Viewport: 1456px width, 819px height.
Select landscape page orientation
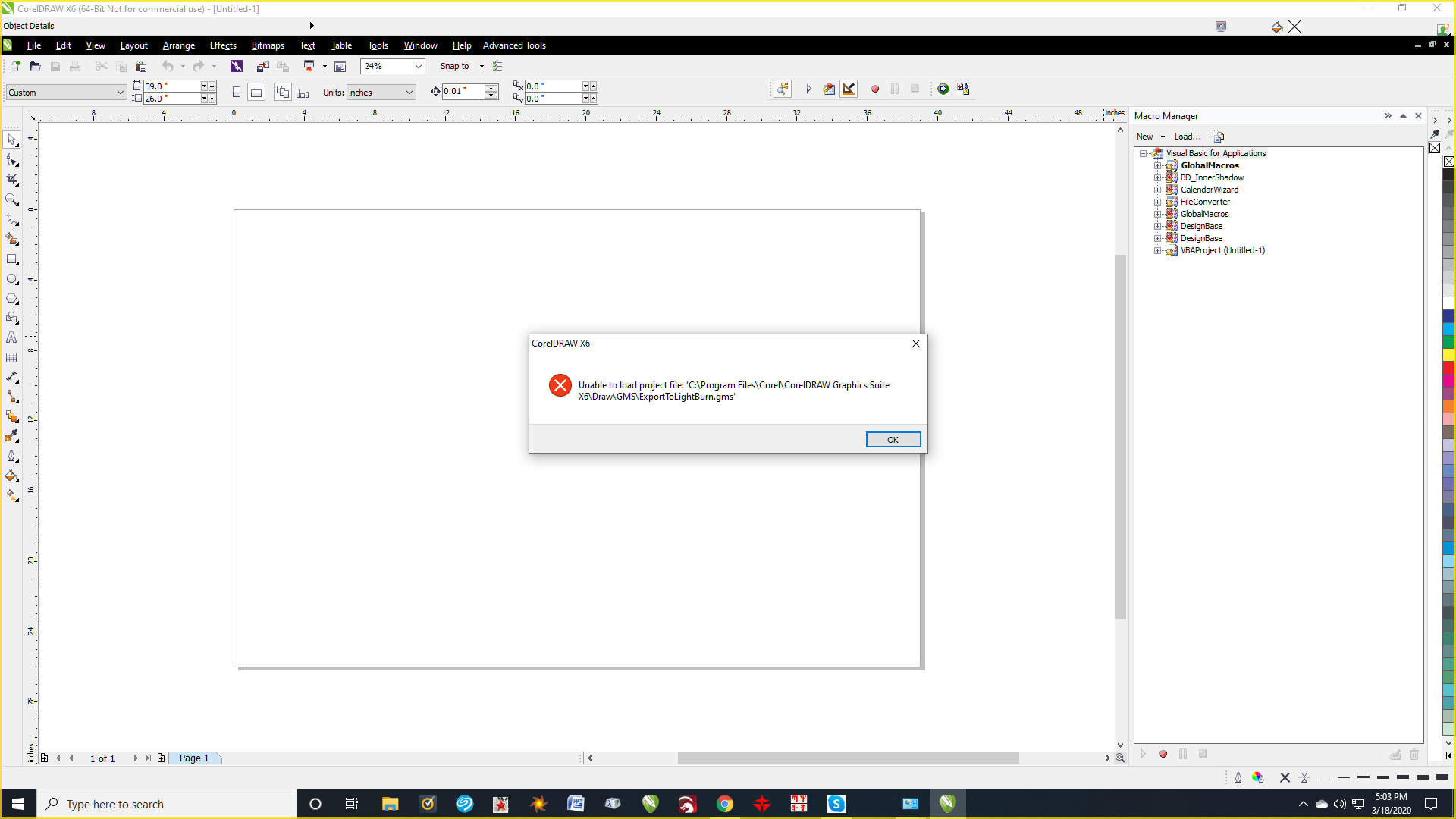coord(256,93)
